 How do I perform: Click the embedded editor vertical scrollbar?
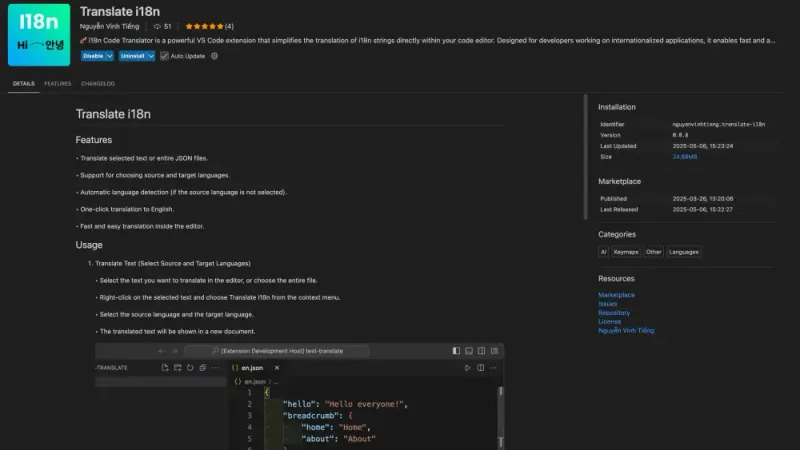pyautogui.click(x=501, y=417)
